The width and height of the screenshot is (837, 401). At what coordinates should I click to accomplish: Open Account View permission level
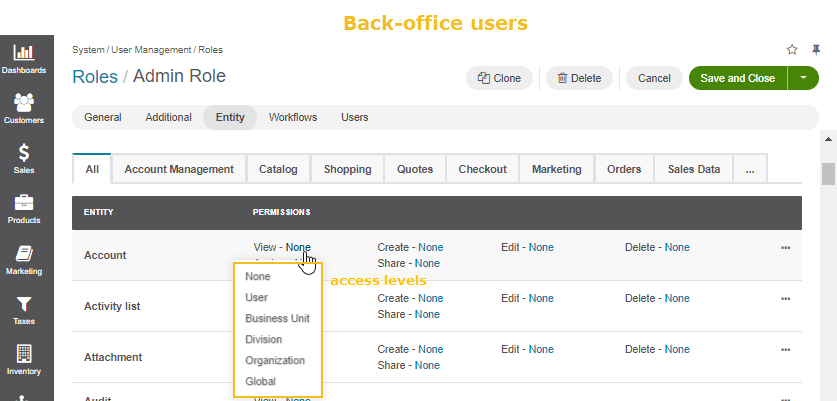coord(298,247)
